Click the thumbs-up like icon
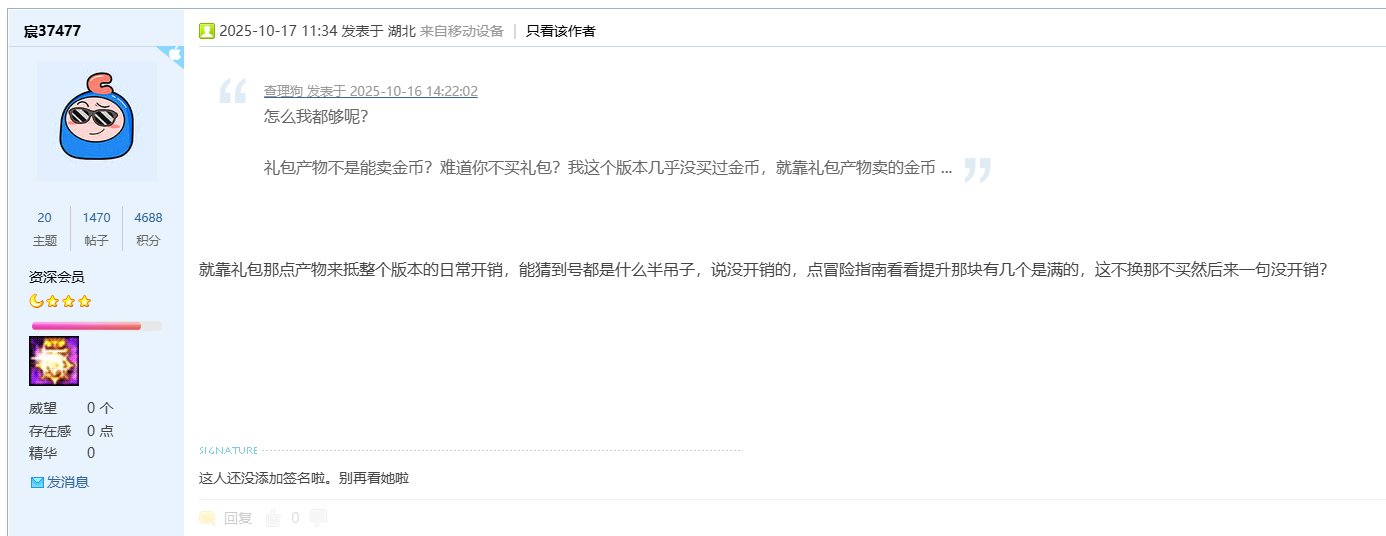 click(273, 517)
